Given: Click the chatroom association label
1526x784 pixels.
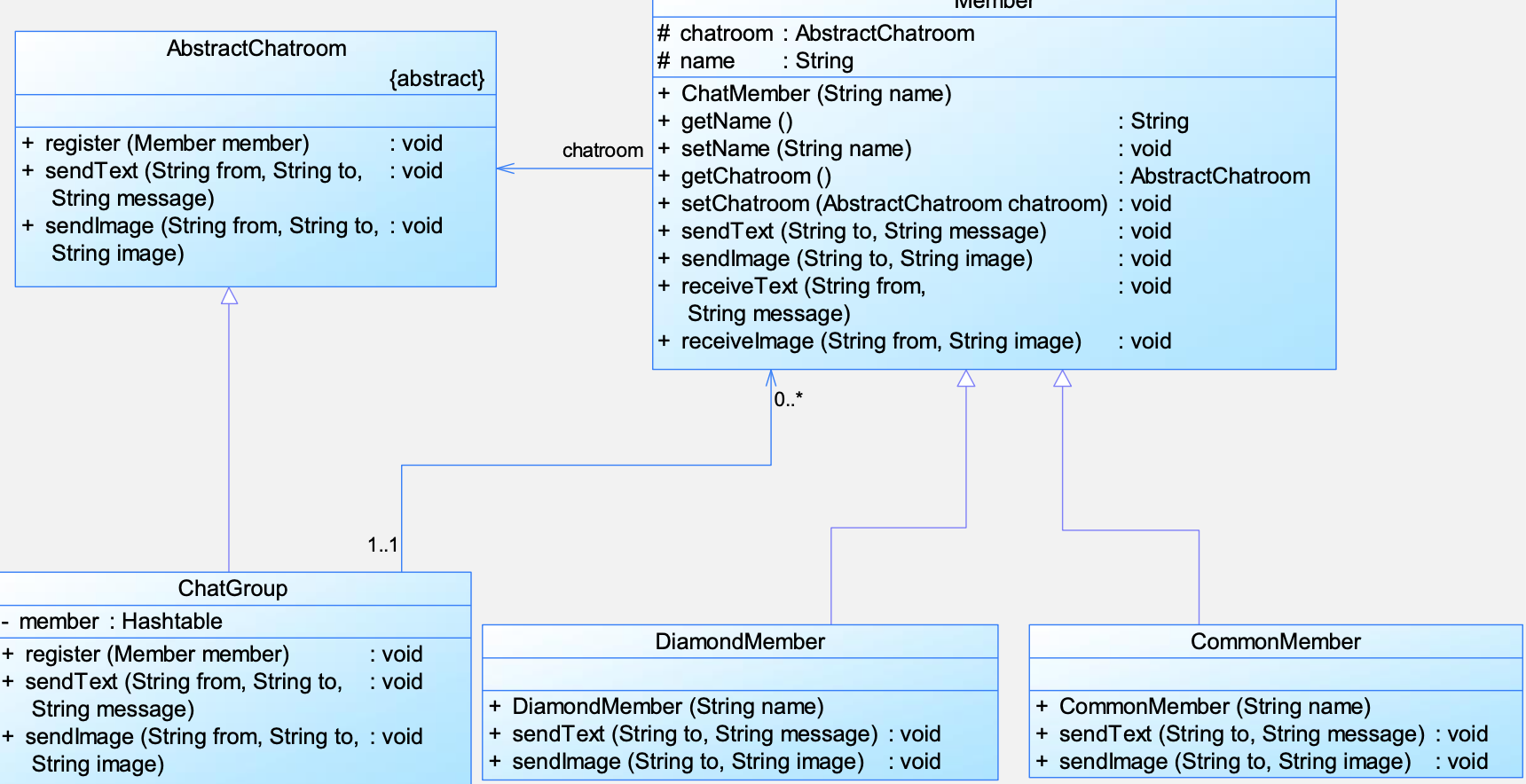Looking at the screenshot, I should pos(603,151).
